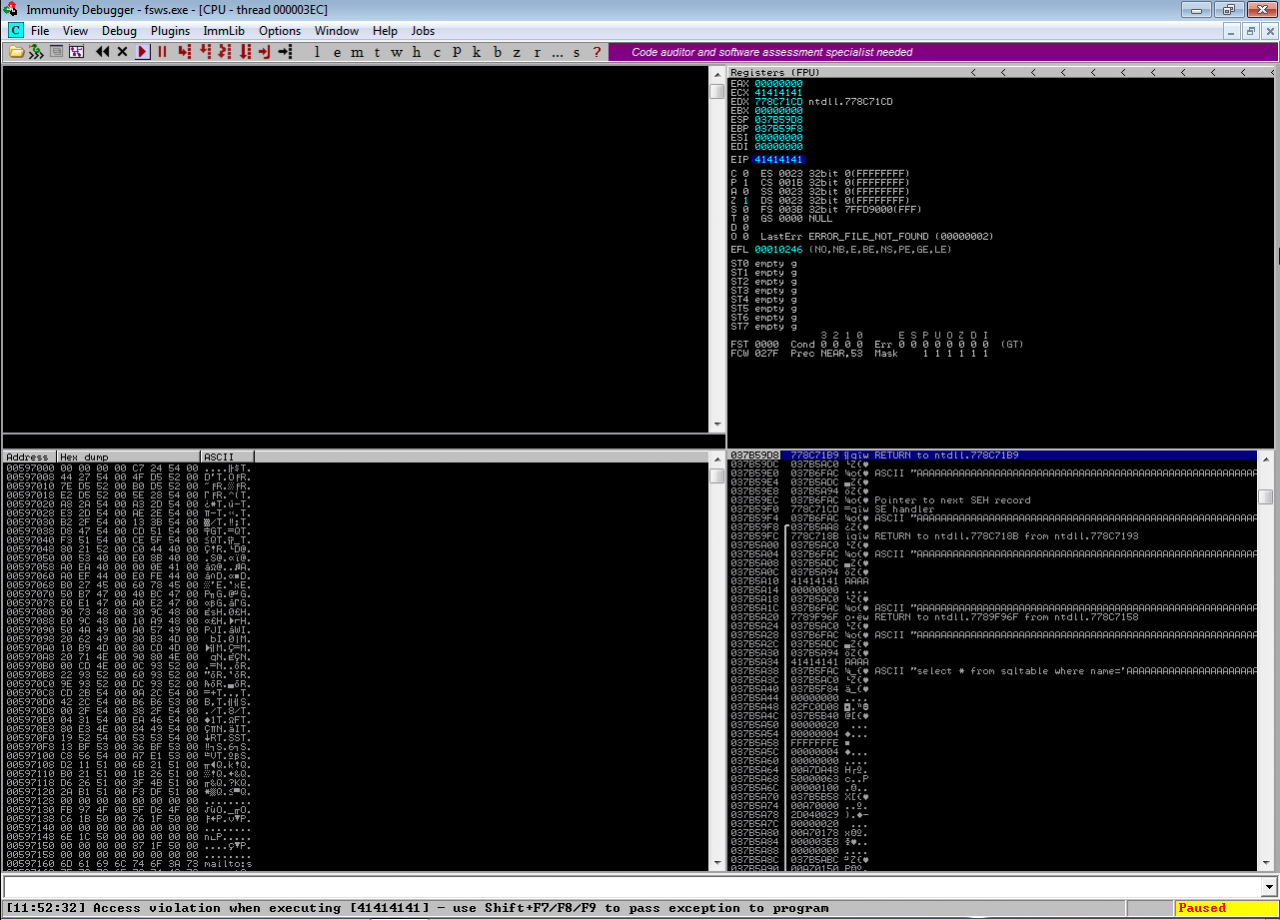Click the Open file toolbar icon
The height and width of the screenshot is (920, 1280).
click(16, 52)
